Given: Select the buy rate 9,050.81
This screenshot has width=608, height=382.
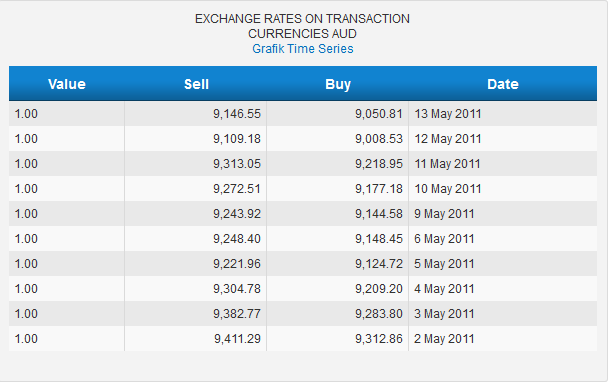Looking at the screenshot, I should pos(379,114).
